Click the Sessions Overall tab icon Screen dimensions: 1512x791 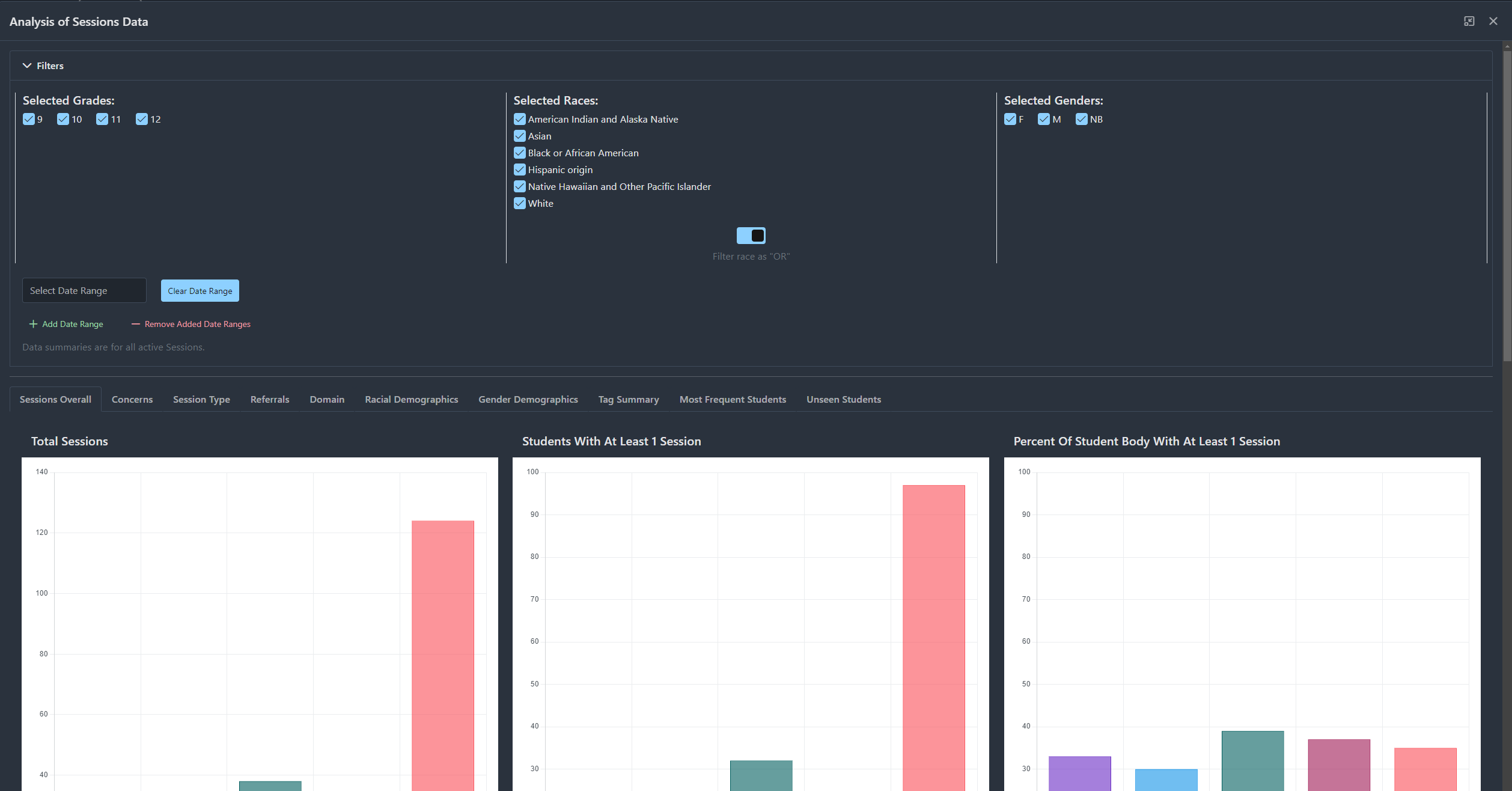click(55, 399)
